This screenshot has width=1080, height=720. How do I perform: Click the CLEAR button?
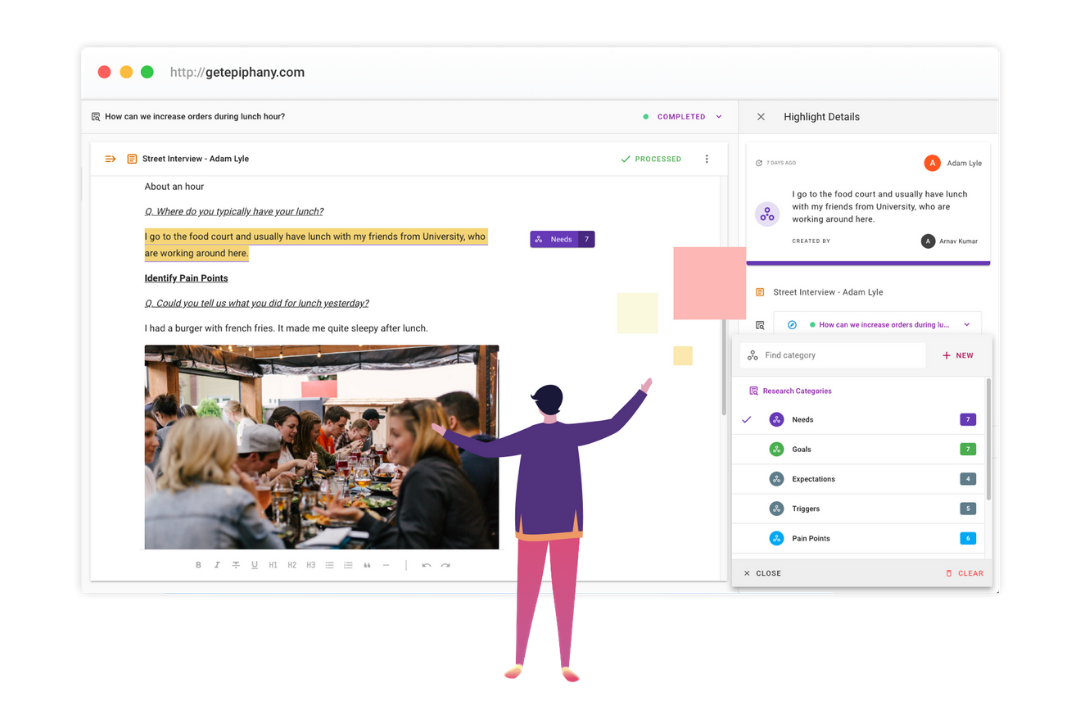(964, 574)
